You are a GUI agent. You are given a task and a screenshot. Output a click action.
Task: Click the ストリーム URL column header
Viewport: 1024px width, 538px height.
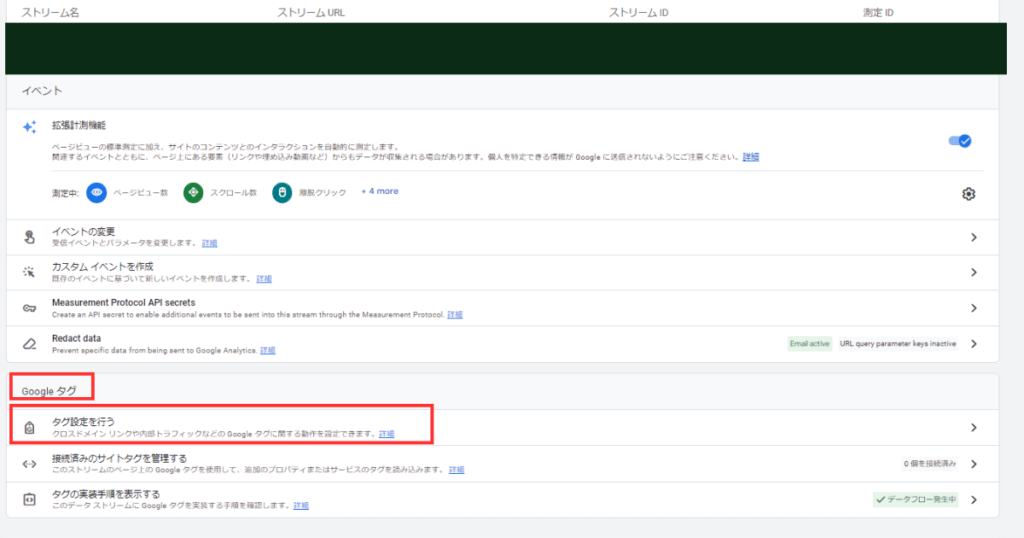[311, 12]
